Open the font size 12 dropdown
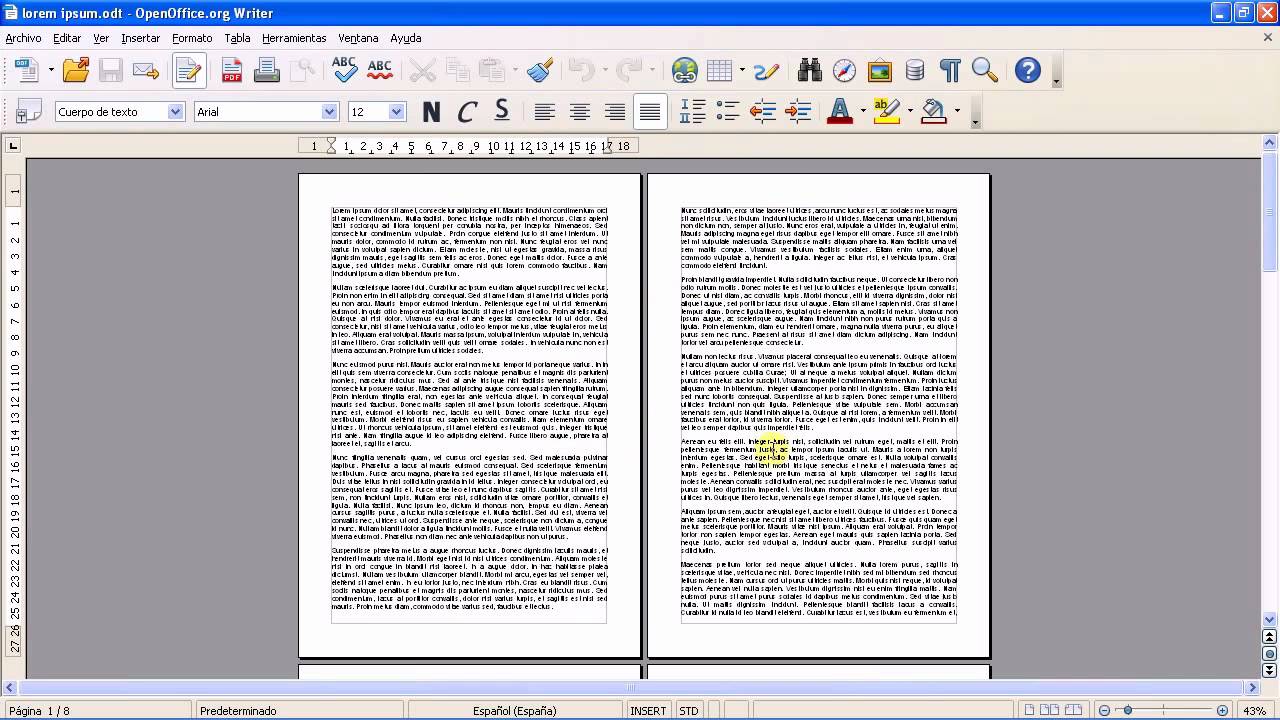1280x720 pixels. (x=397, y=112)
